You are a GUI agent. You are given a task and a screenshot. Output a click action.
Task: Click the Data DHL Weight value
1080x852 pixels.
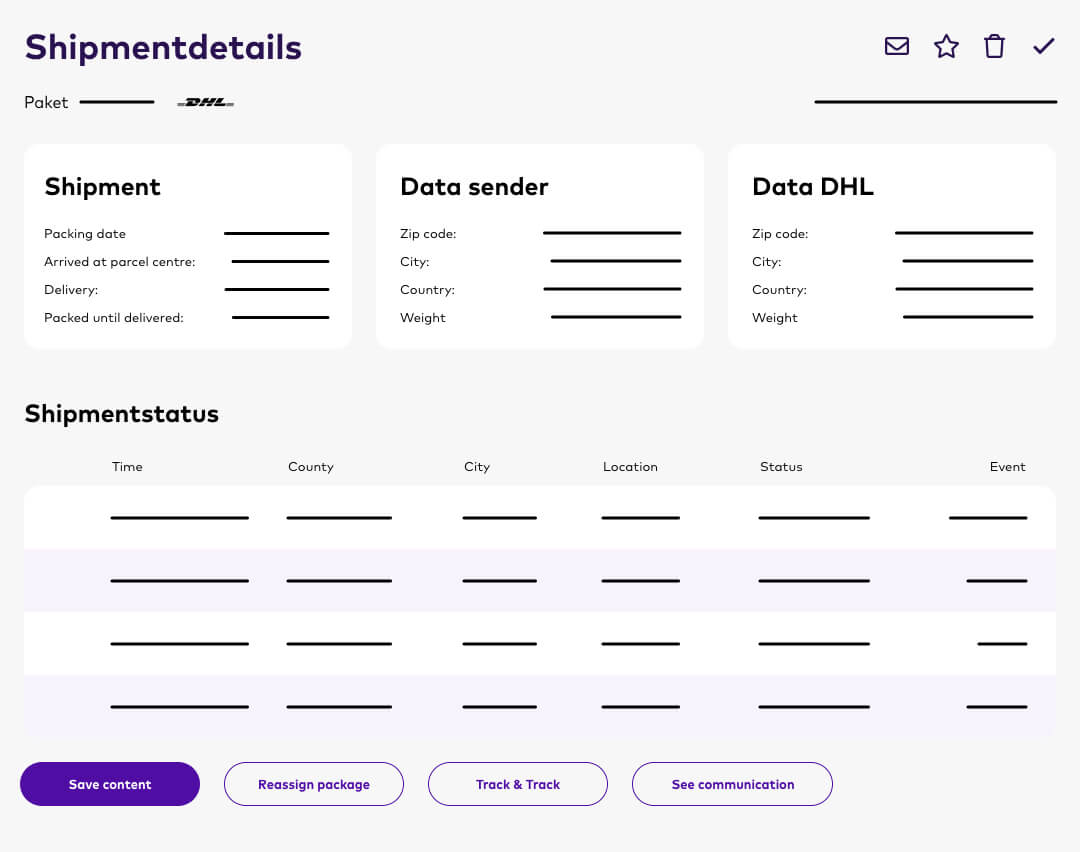click(x=968, y=317)
